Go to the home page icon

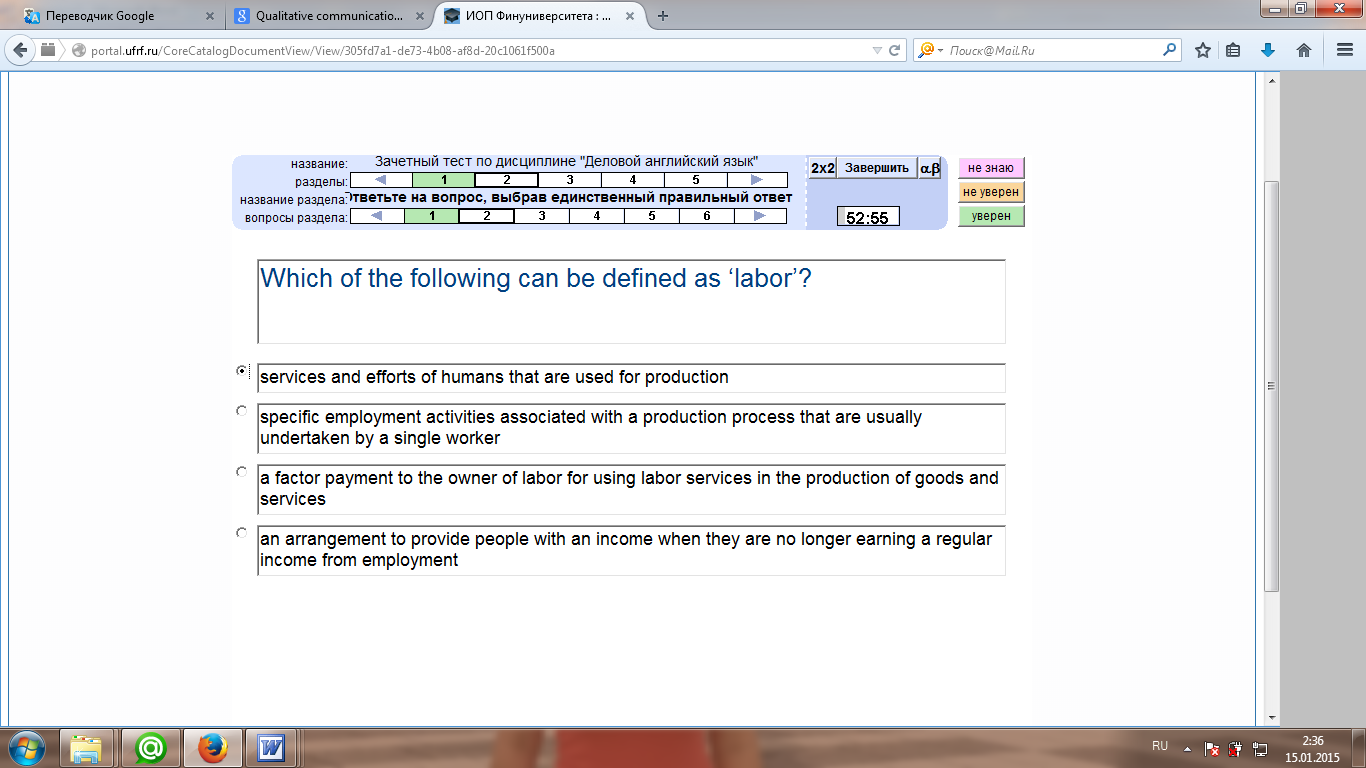[x=1304, y=50]
